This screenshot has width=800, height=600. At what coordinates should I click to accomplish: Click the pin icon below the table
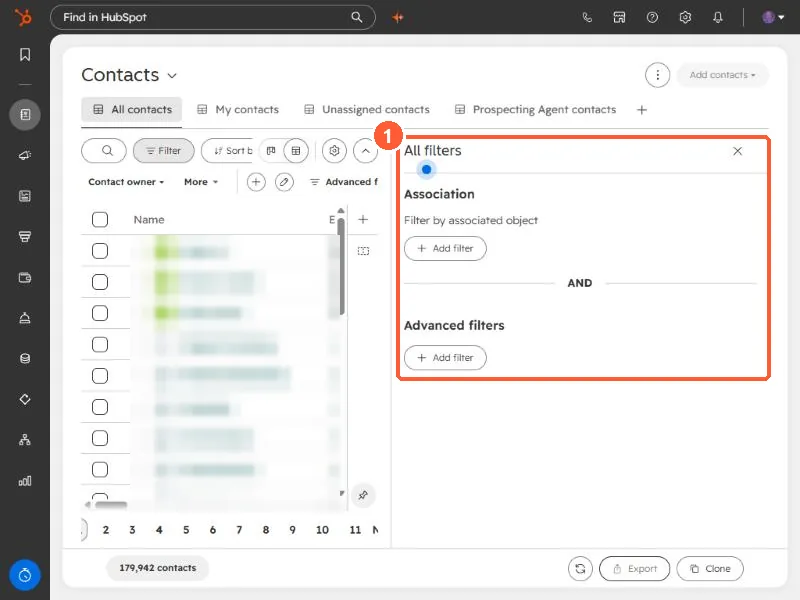point(363,495)
